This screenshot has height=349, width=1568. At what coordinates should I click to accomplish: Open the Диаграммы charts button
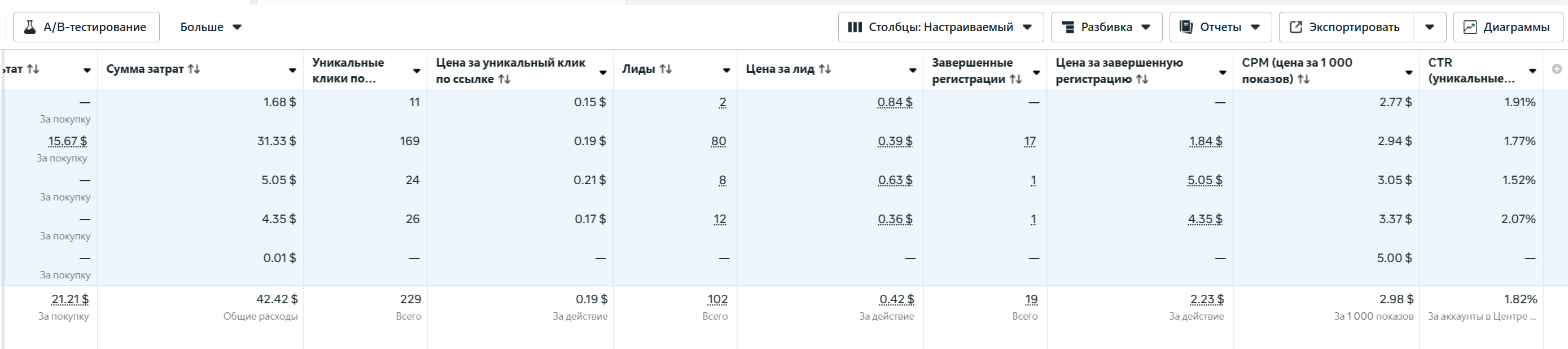point(1508,27)
